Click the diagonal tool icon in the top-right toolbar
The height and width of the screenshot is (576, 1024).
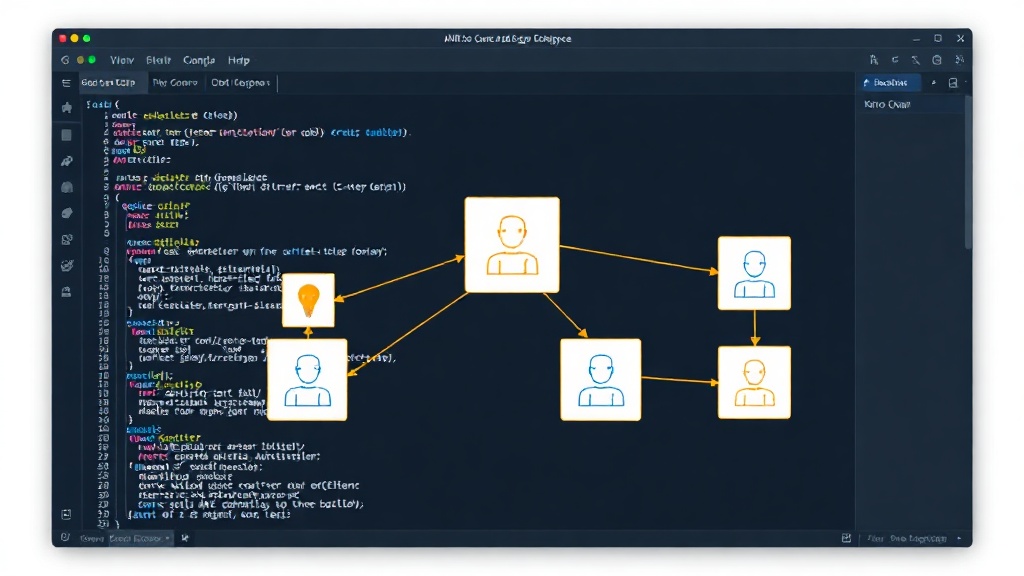(916, 60)
